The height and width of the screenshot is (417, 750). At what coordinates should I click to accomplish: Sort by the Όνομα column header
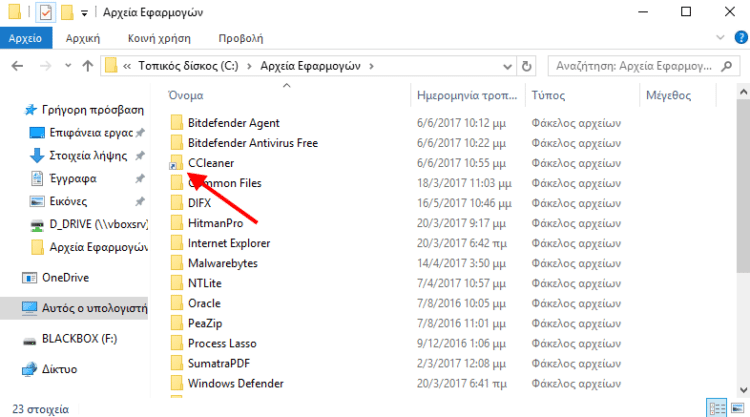[x=186, y=95]
